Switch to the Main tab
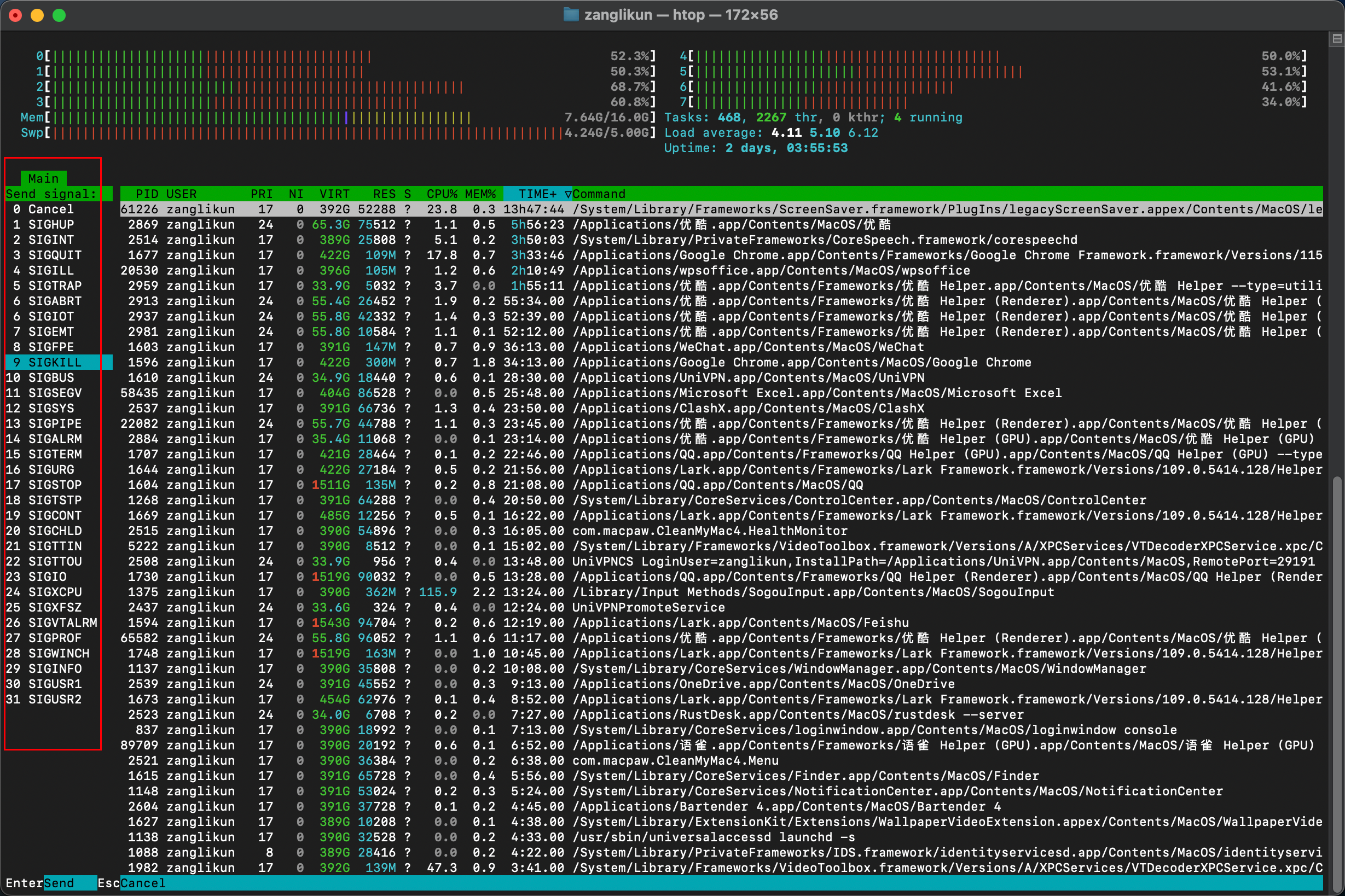 43,178
